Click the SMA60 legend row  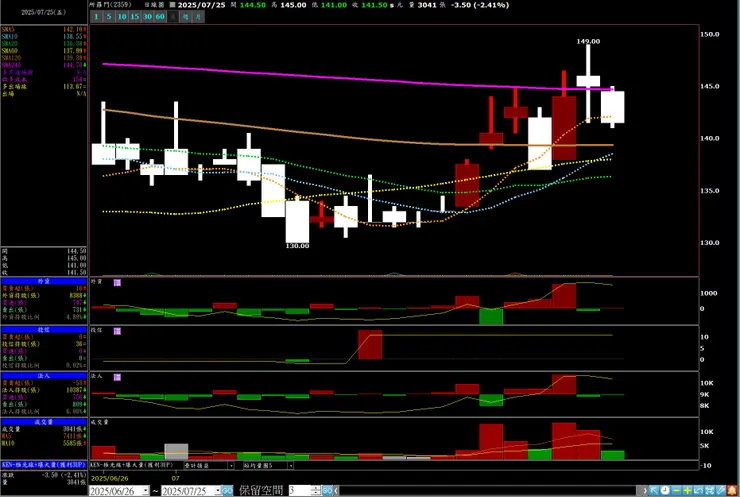pos(44,51)
